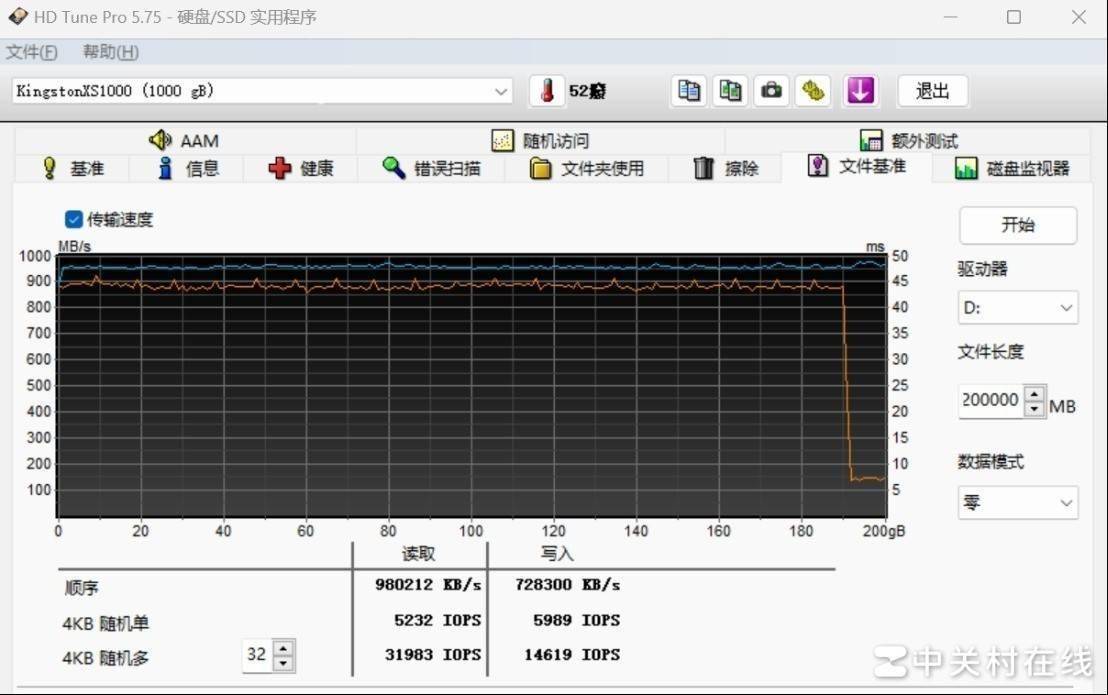Image resolution: width=1108 pixels, height=695 pixels.
Task: Switch to the 错误扫描 tab
Action: click(x=431, y=168)
